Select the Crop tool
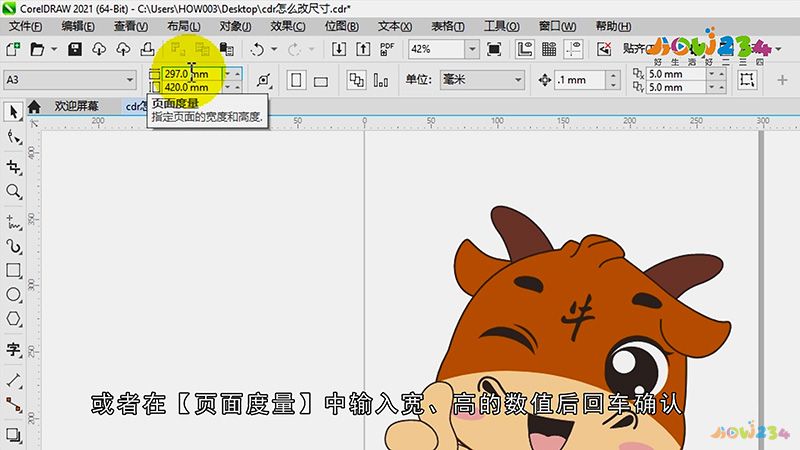The width and height of the screenshot is (800, 450). [13, 166]
